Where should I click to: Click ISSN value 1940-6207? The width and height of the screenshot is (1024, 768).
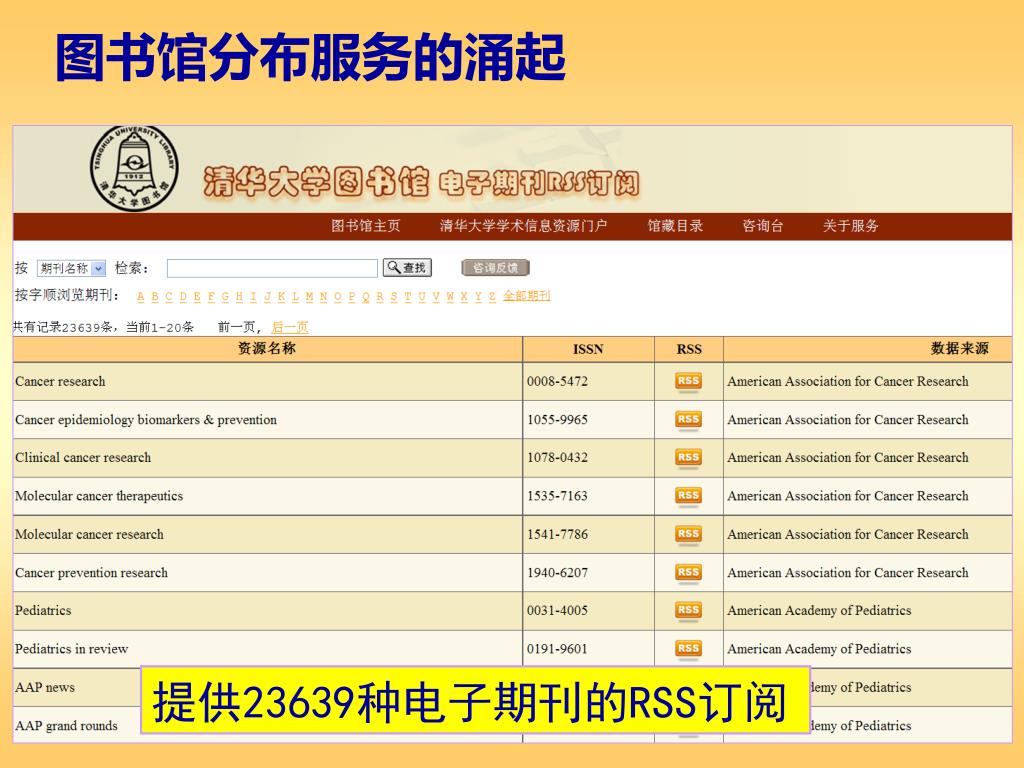click(x=558, y=573)
